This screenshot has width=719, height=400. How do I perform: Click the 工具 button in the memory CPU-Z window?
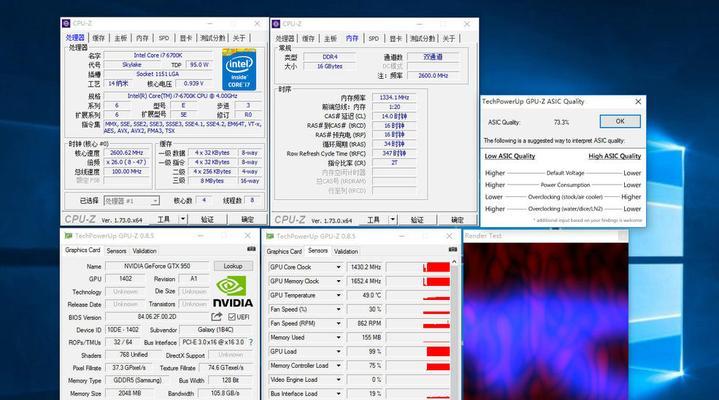374,220
